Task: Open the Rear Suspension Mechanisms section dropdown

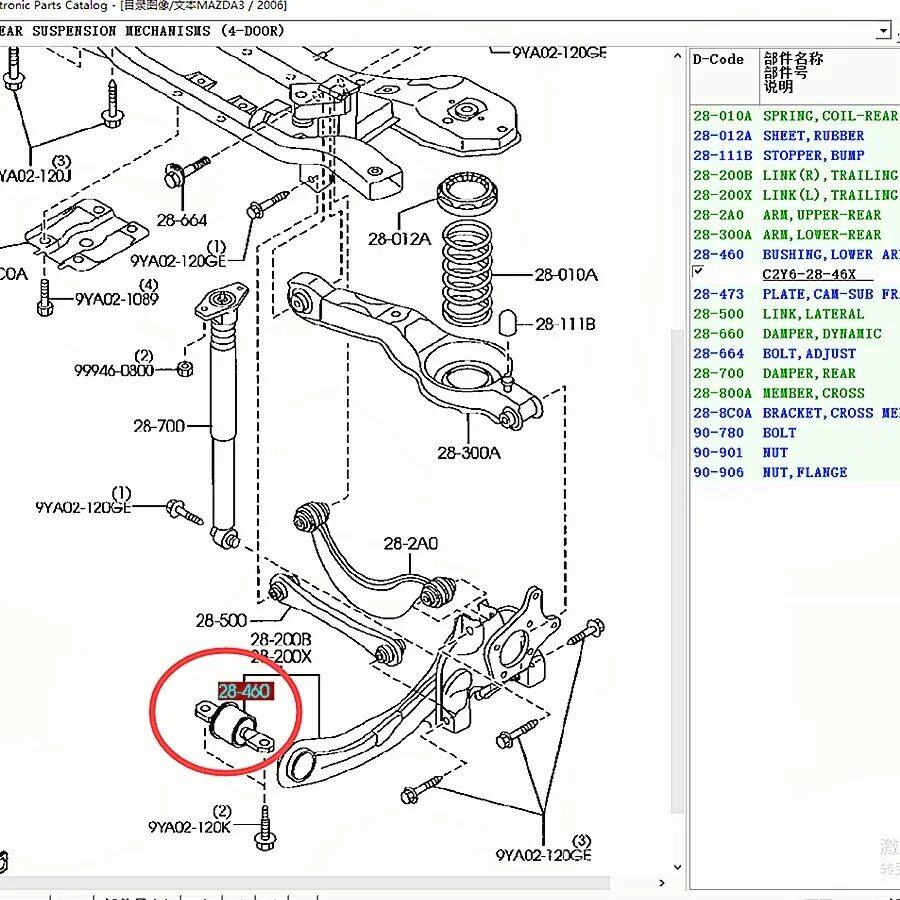Action: tap(882, 31)
